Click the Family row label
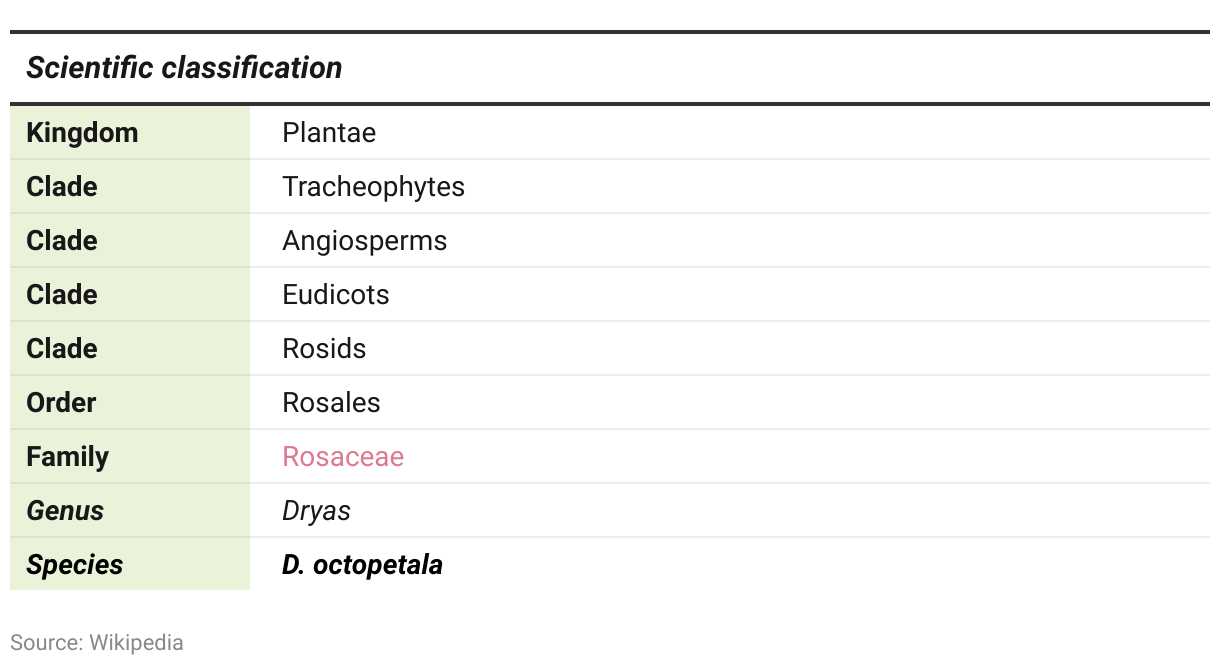This screenshot has width=1220, height=666. [x=67, y=457]
